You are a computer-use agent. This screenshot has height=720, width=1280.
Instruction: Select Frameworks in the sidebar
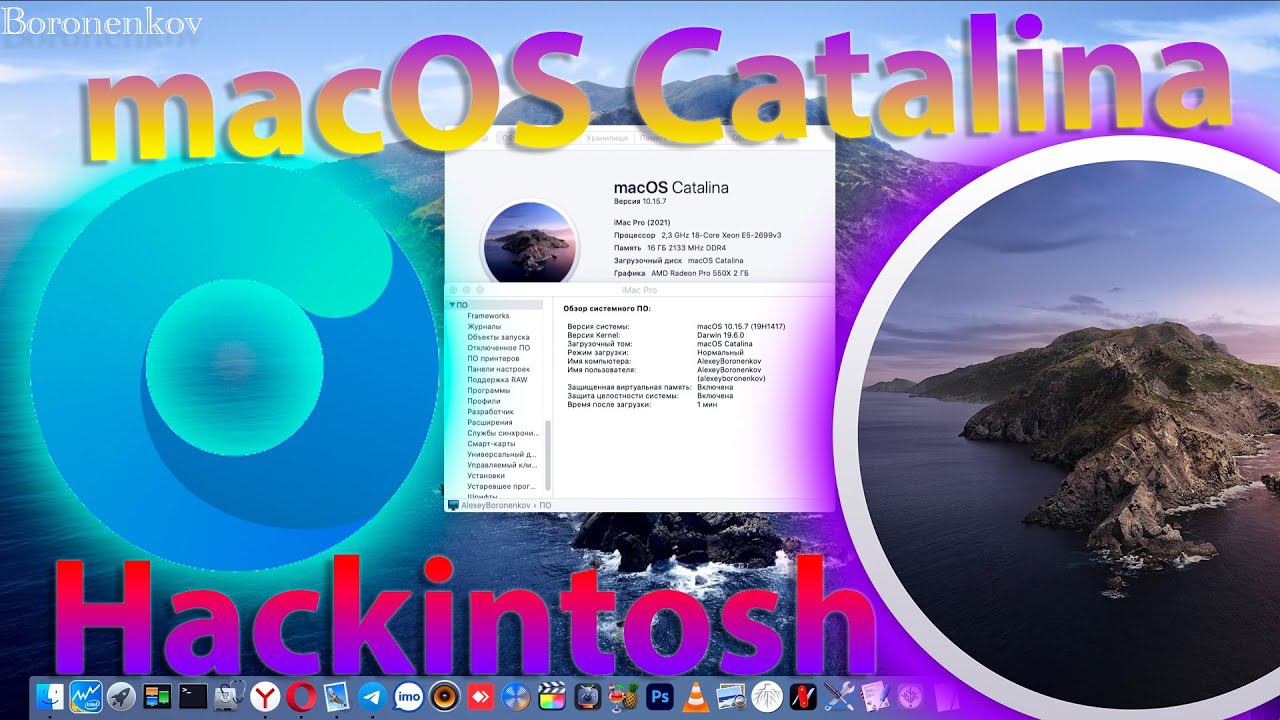coord(488,316)
